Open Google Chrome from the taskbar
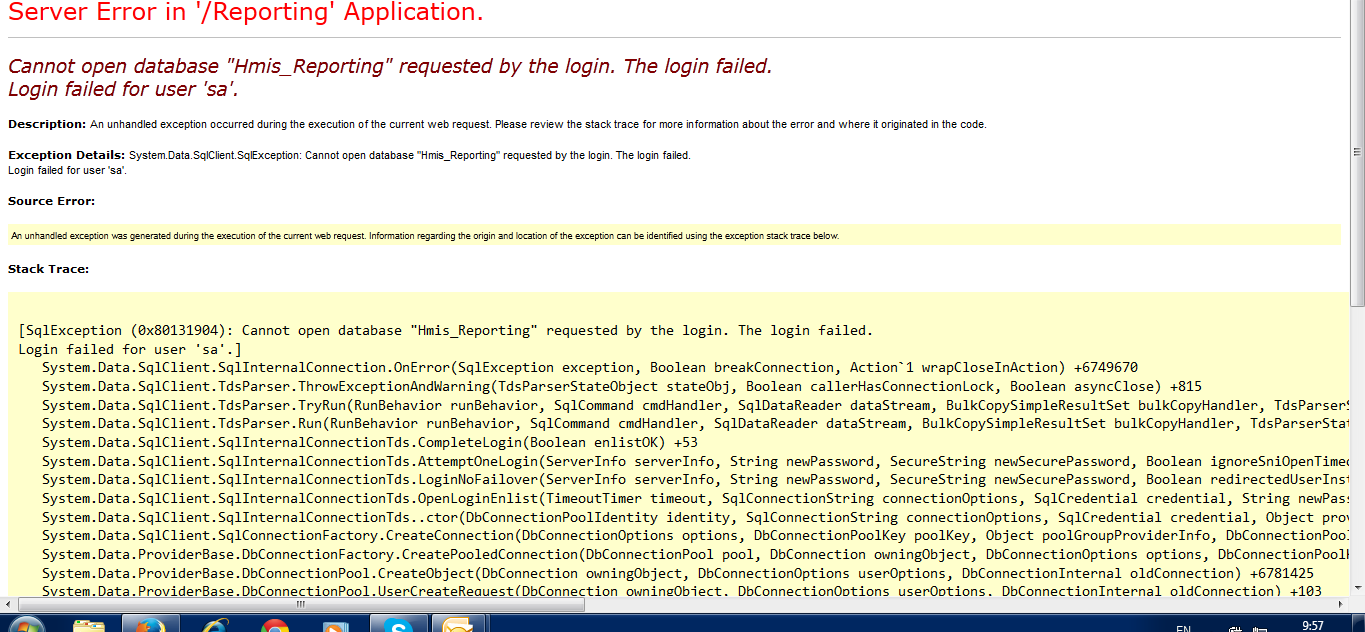 tap(275, 626)
